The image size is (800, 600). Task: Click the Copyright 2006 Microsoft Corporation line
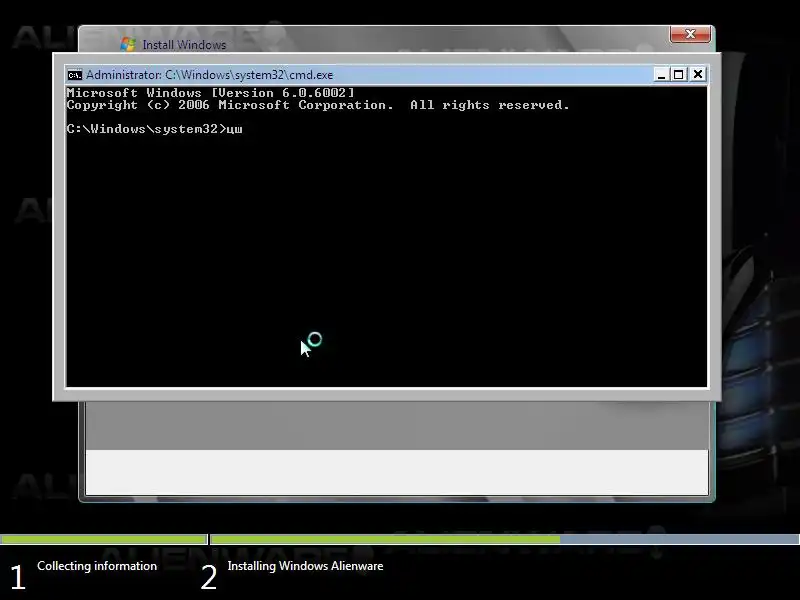point(318,105)
